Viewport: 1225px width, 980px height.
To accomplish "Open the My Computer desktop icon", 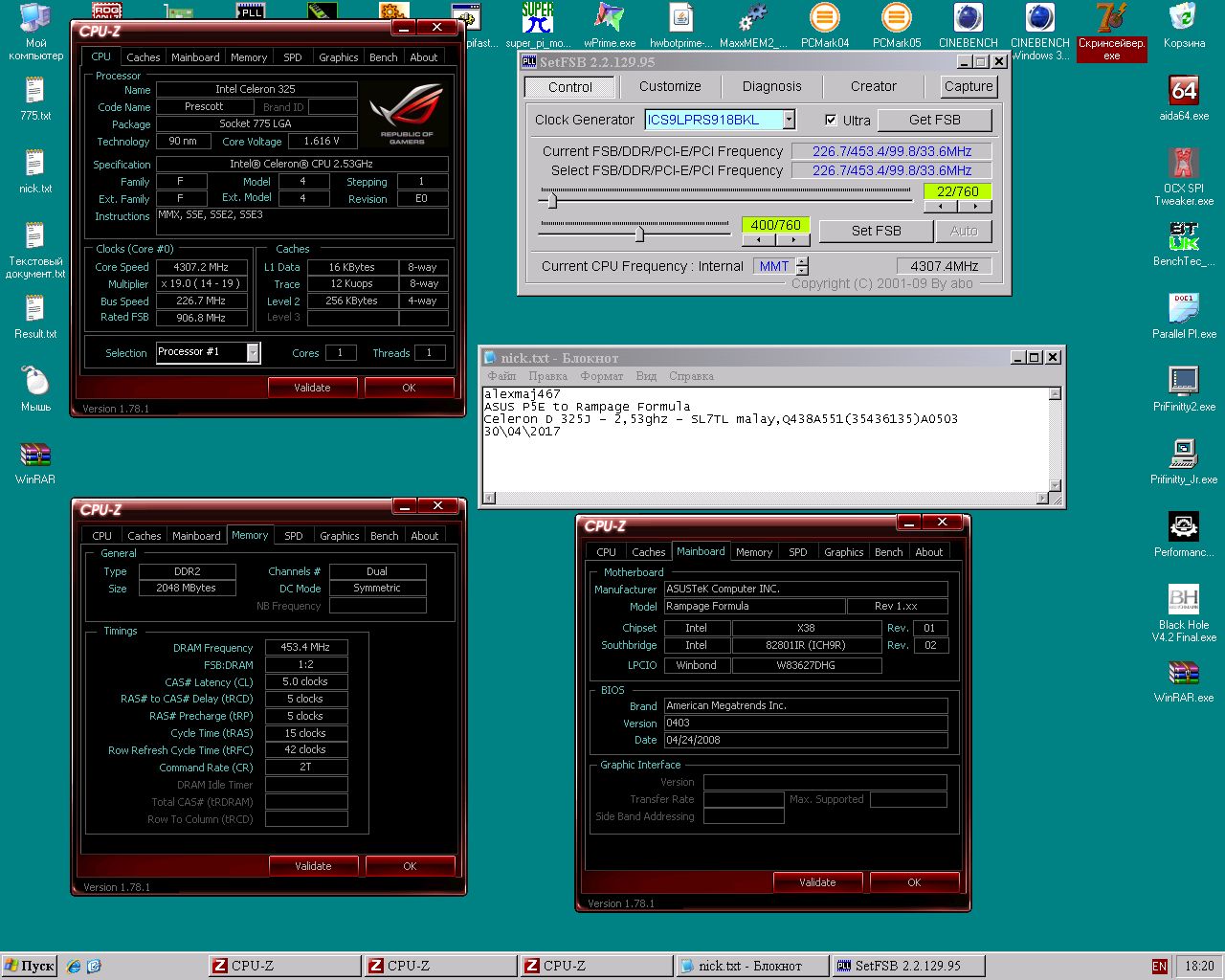I will 35,31.
